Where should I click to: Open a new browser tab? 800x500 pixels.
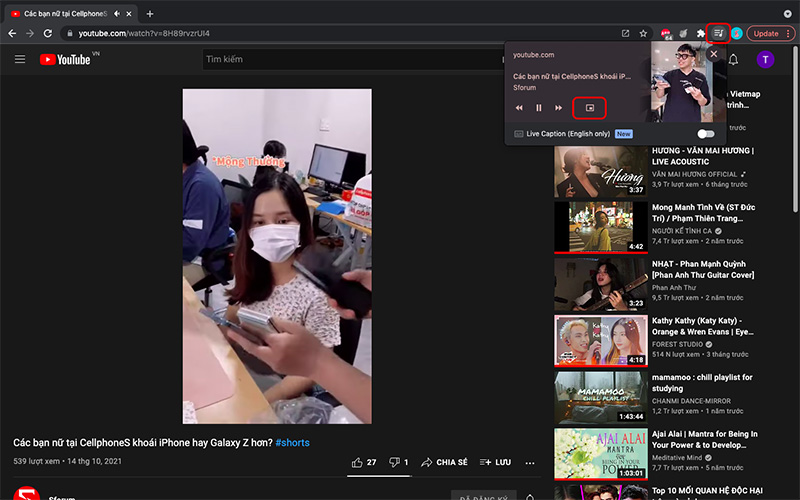[149, 14]
